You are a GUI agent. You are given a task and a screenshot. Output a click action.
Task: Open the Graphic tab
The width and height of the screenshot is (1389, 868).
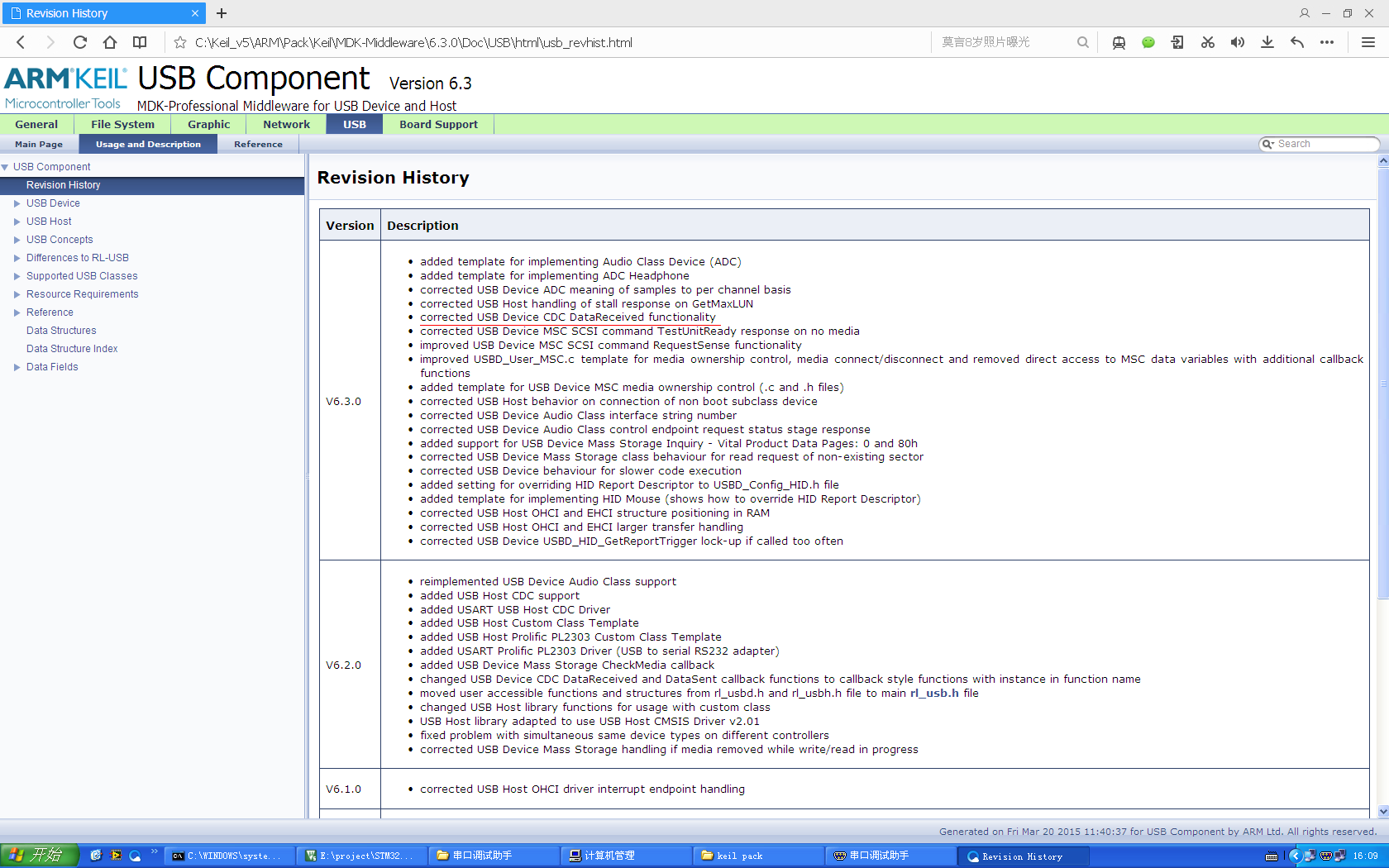pos(208,124)
